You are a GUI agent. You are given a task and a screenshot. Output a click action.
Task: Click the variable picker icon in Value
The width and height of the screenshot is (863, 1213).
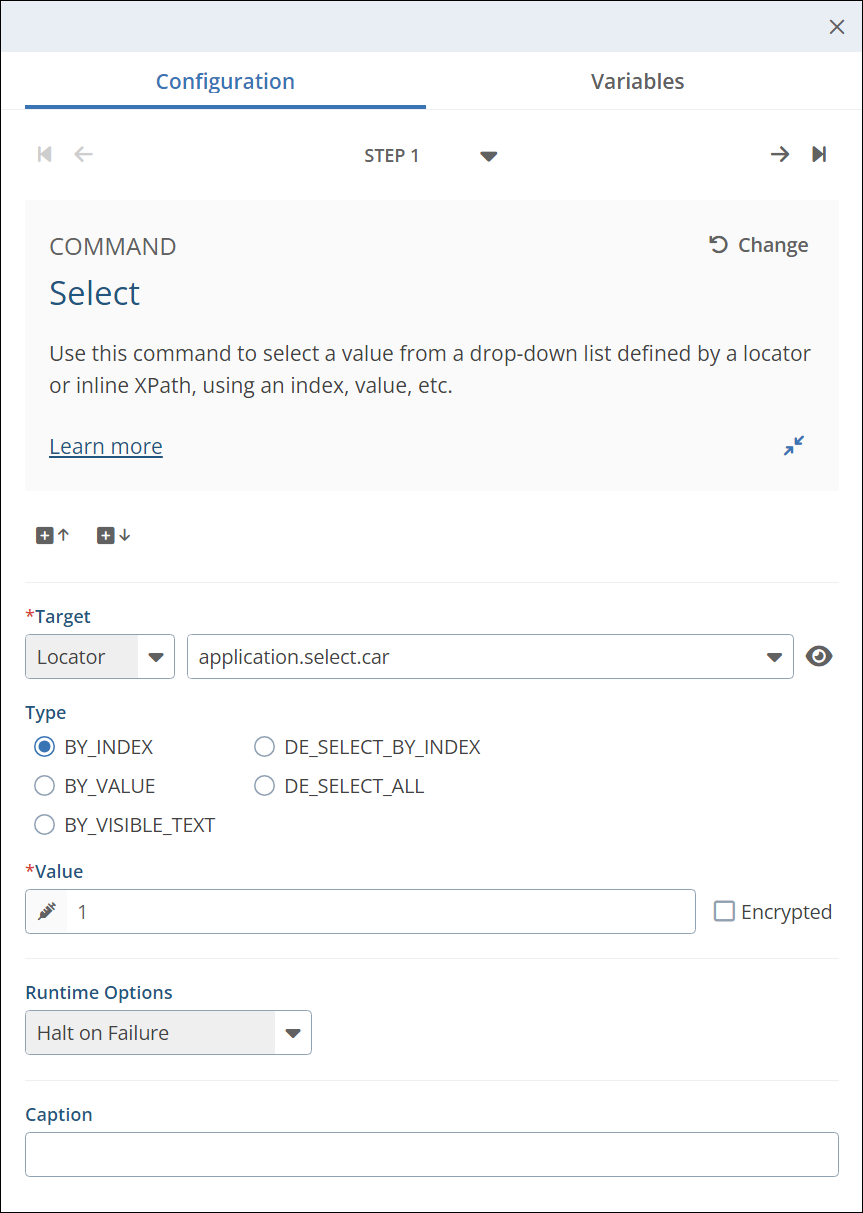[47, 912]
